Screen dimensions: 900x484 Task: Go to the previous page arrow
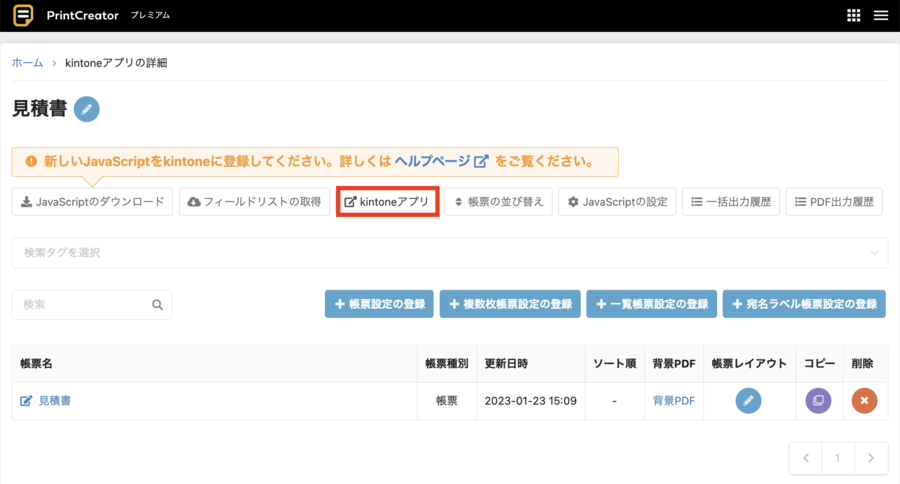point(806,458)
